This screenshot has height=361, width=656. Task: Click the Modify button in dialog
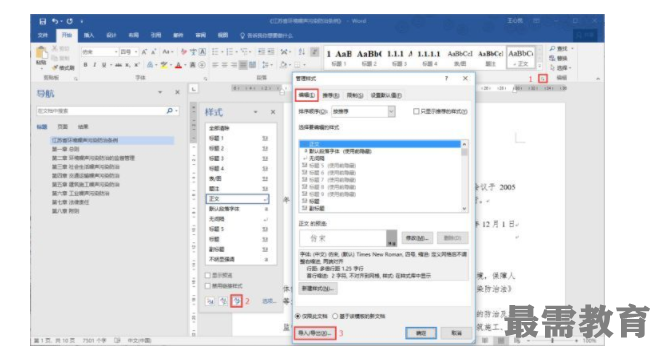tap(417, 238)
